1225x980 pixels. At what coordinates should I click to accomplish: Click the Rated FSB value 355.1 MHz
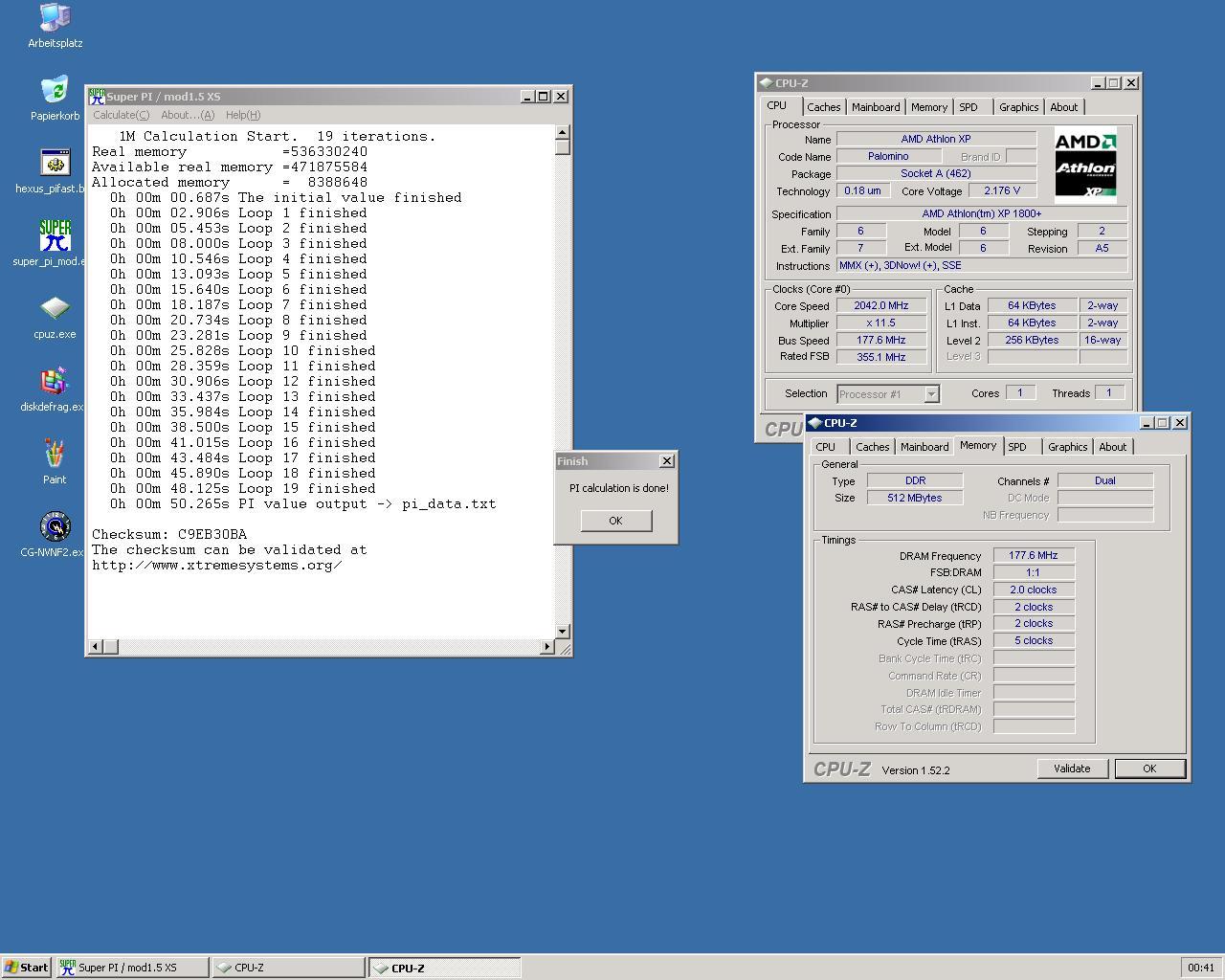coord(881,357)
